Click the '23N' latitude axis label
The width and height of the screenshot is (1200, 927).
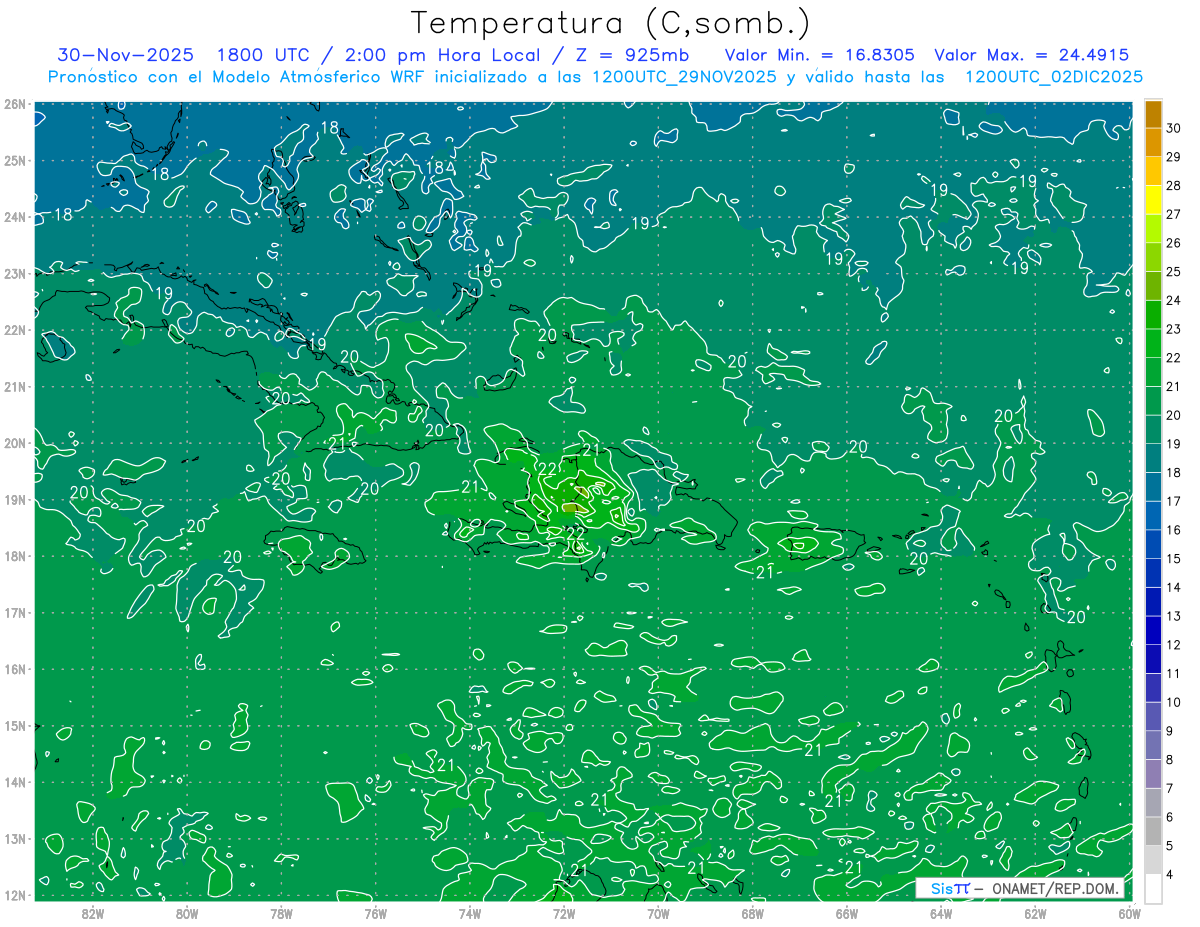pyautogui.click(x=14, y=273)
